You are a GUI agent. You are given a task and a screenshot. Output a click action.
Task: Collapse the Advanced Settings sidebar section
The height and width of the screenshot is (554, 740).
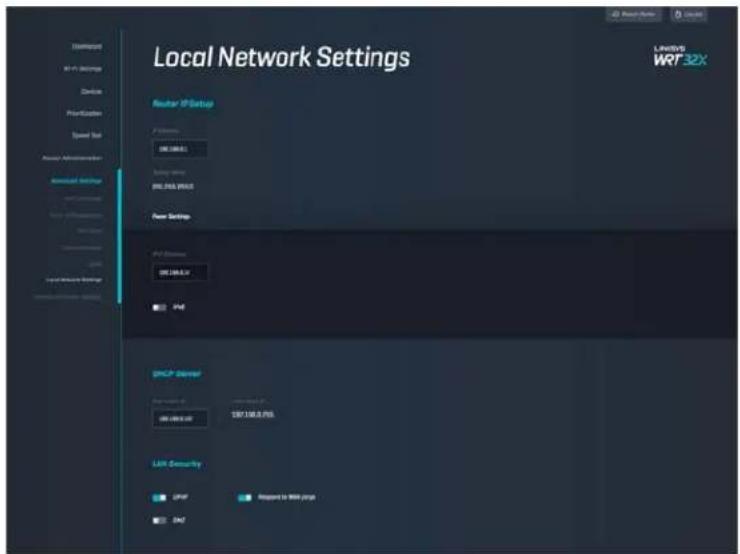tap(76, 181)
